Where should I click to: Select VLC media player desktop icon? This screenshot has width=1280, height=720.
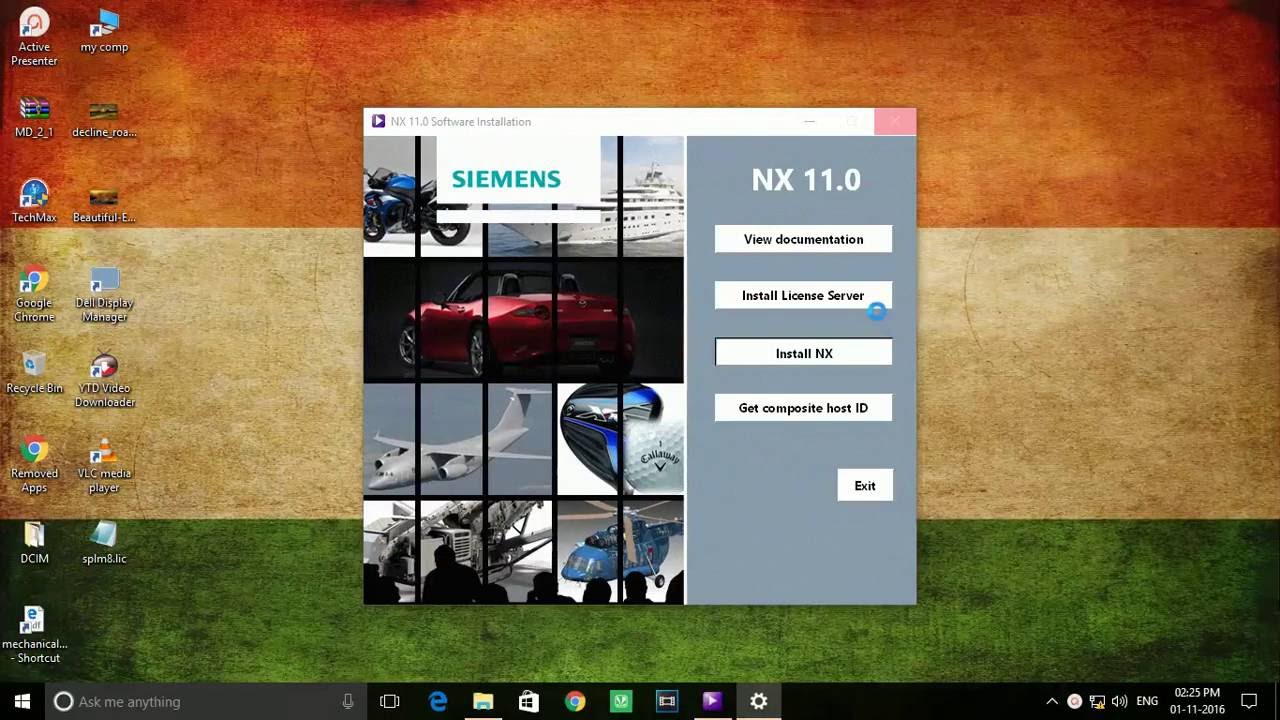[x=104, y=465]
